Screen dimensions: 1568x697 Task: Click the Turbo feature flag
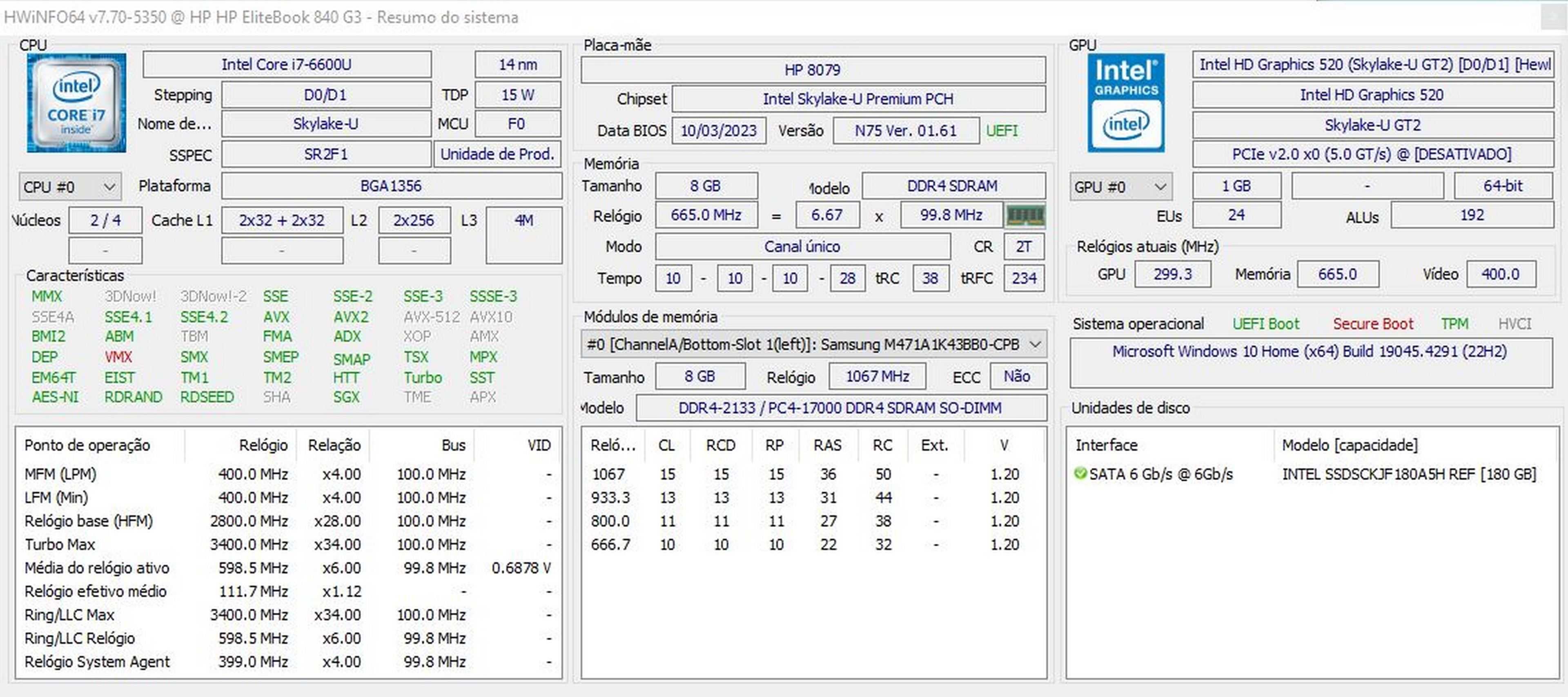coord(423,378)
